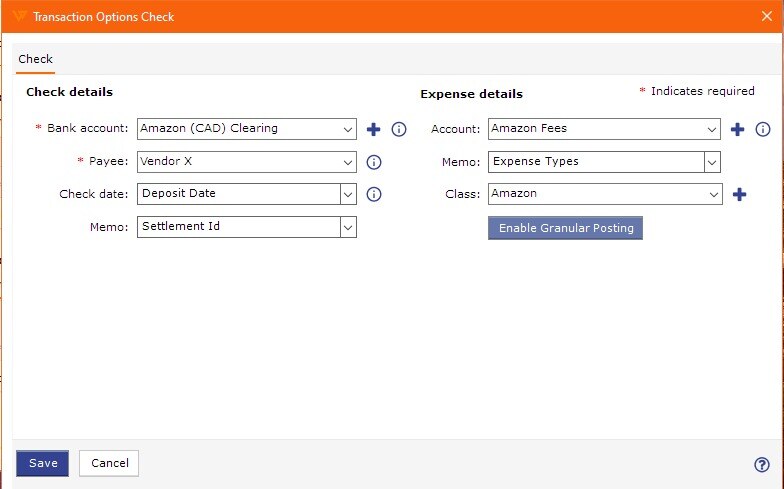Add new Class with plus icon
The width and height of the screenshot is (784, 489).
740,194
